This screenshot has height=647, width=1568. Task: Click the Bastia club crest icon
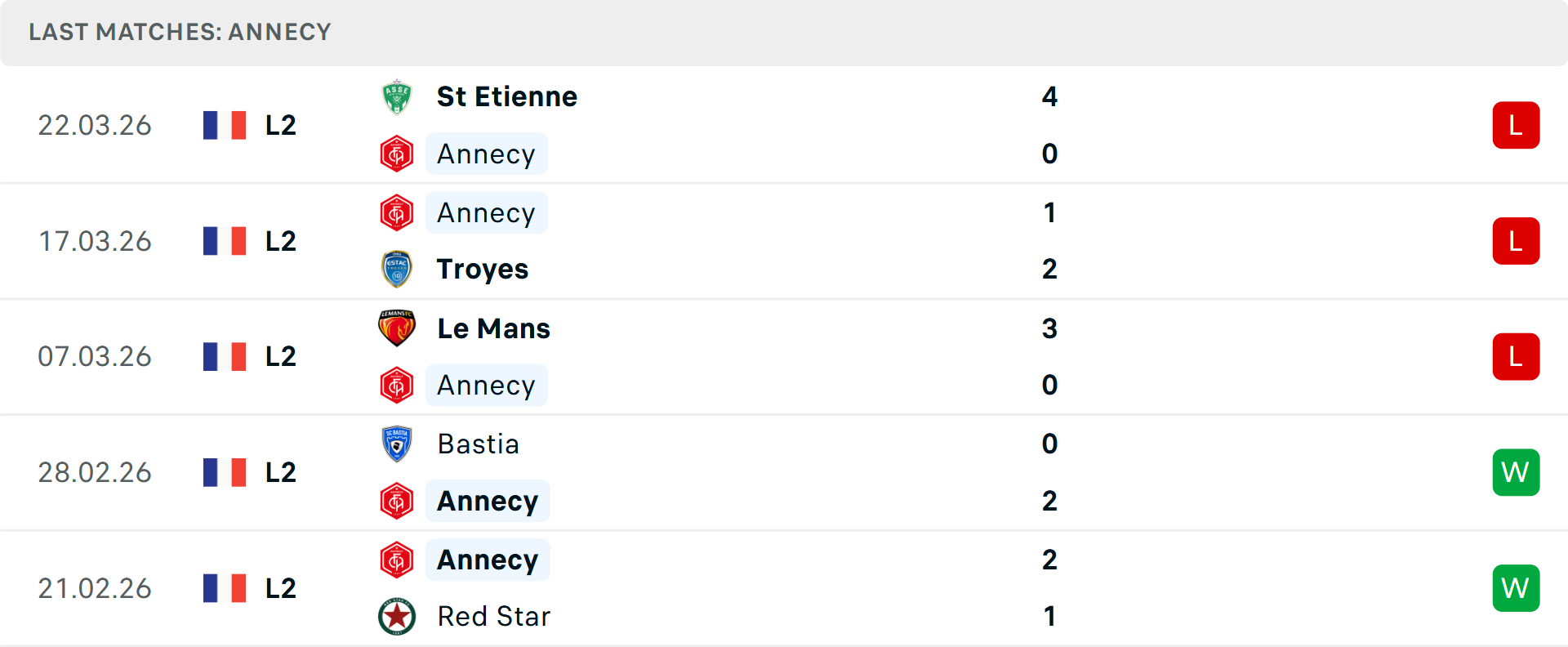coord(397,444)
